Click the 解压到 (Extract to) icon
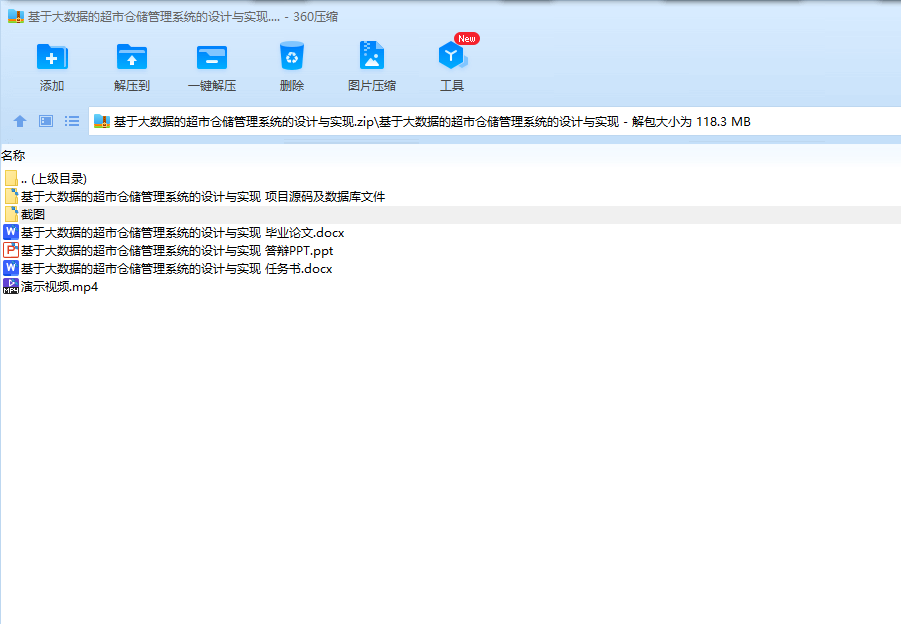Viewport: 901px width, 624px height. point(132,56)
